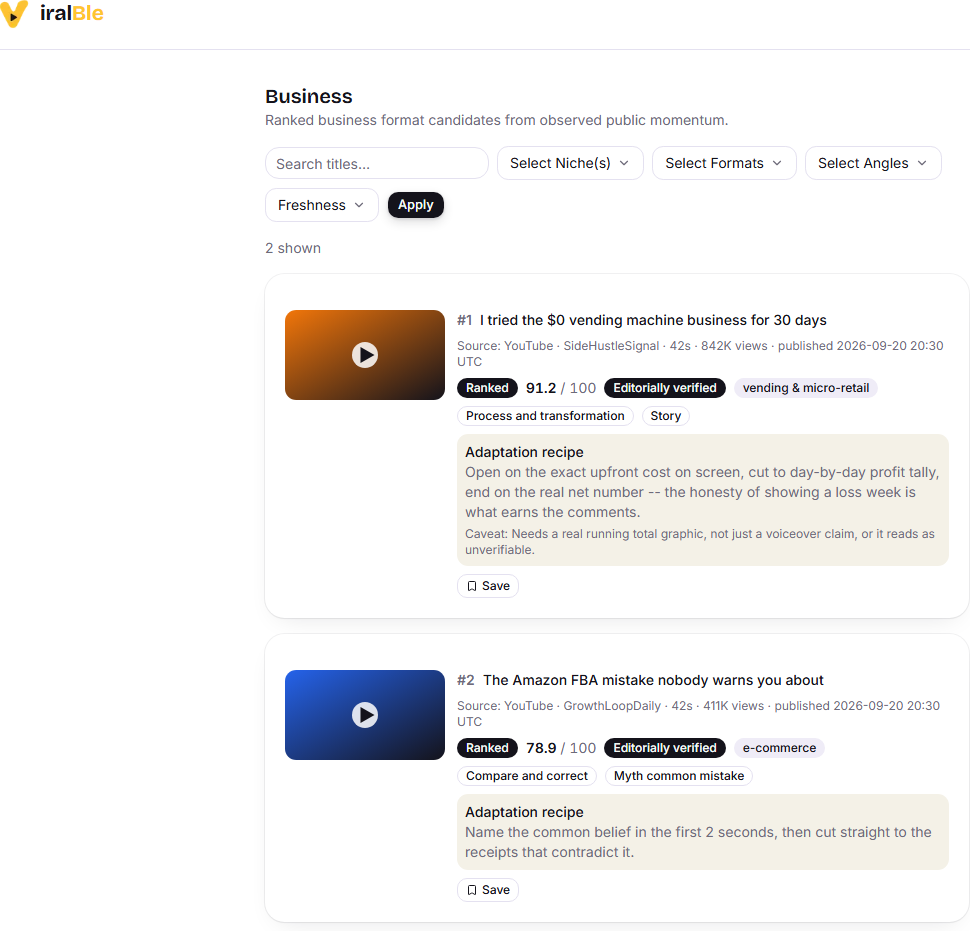This screenshot has height=931, width=970.
Task: Click bookmark icon on Amazon FBA card
Action: pos(472,890)
